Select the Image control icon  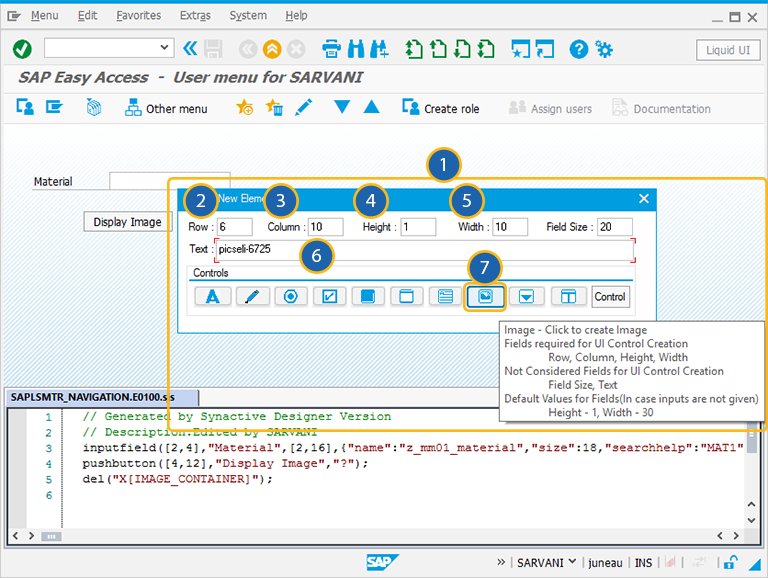485,296
